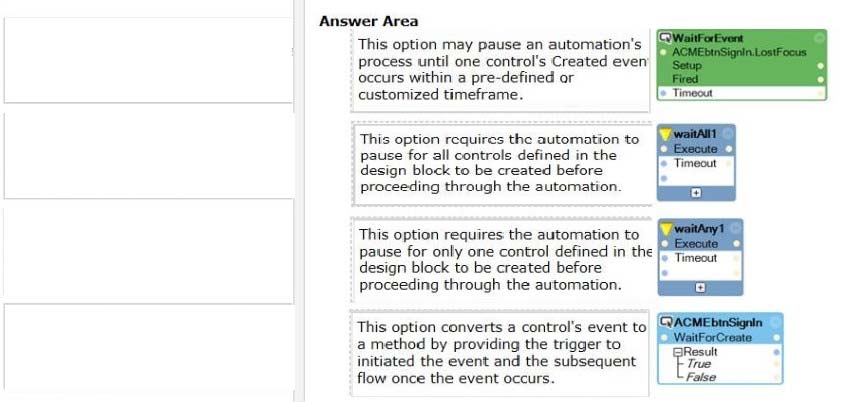This screenshot has height=402, width=843.
Task: Select the Setup output port of WaitForEvent
Action: pyautogui.click(x=820, y=66)
